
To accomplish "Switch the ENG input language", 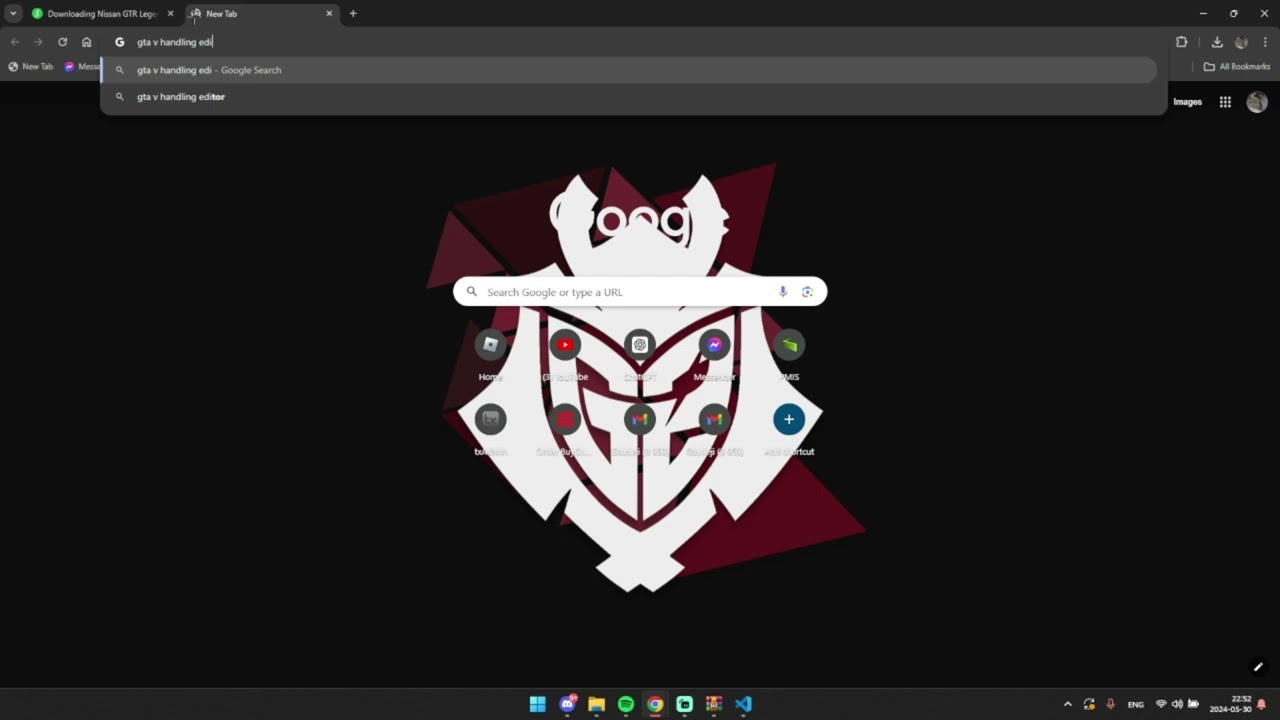I will tap(1136, 704).
